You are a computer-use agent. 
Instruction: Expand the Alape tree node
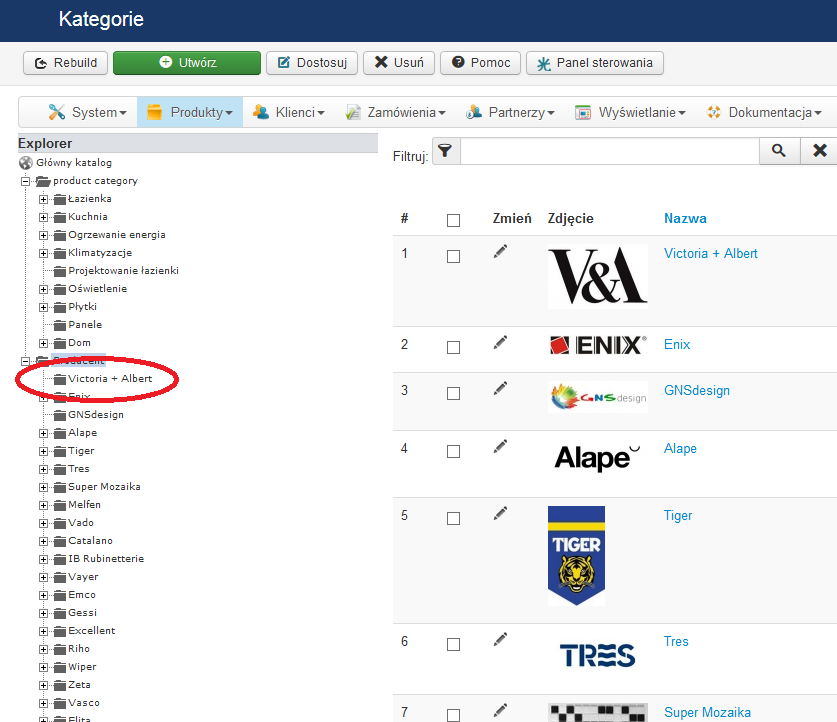point(43,433)
